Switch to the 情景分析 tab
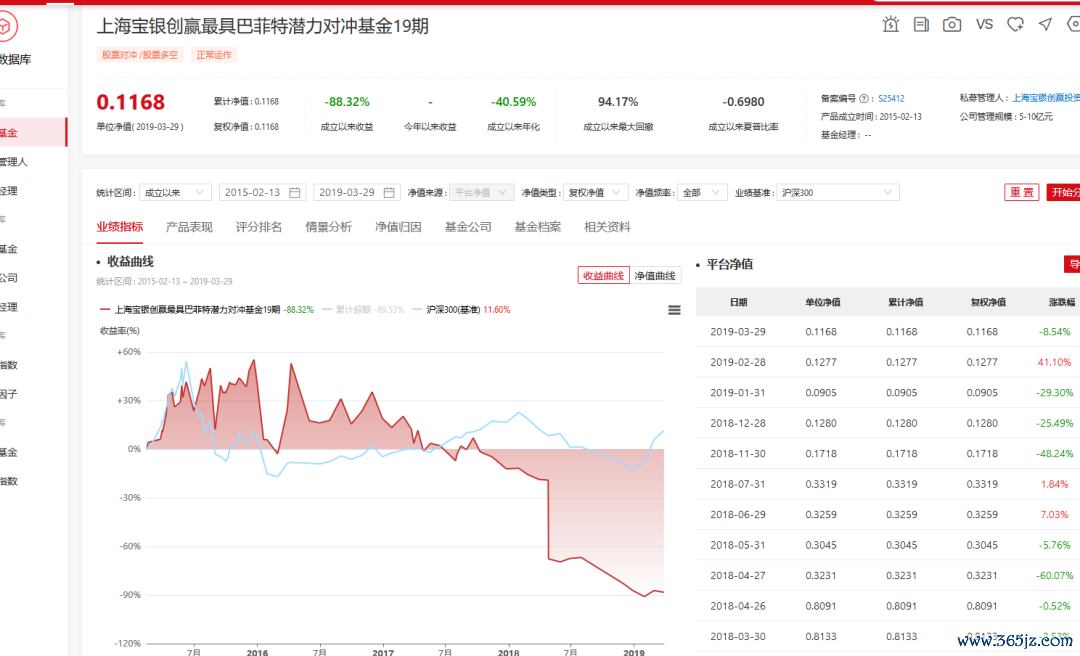Image resolution: width=1080 pixels, height=656 pixels. coord(329,227)
